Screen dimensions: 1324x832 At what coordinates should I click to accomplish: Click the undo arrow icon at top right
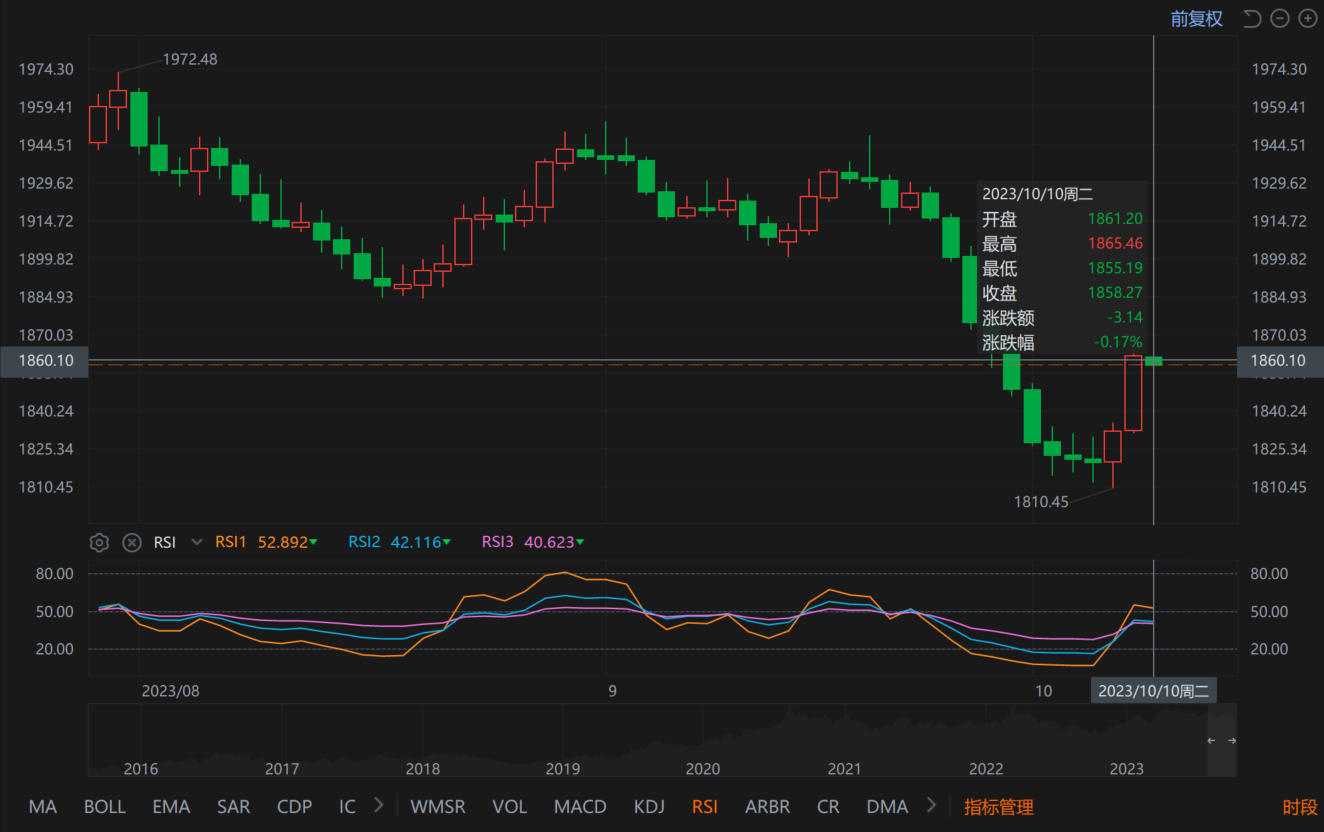tap(1252, 19)
